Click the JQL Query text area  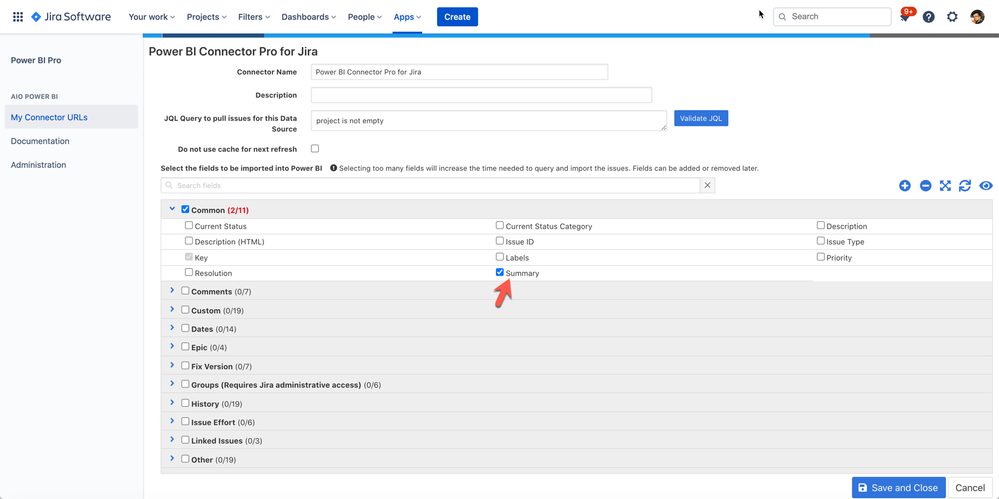click(x=489, y=120)
